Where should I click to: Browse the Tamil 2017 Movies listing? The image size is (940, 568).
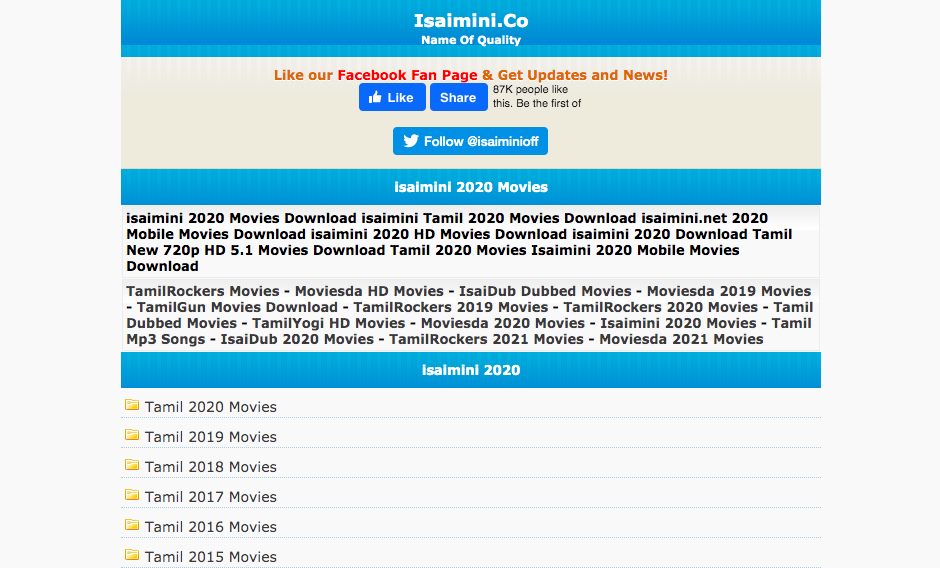coord(210,497)
